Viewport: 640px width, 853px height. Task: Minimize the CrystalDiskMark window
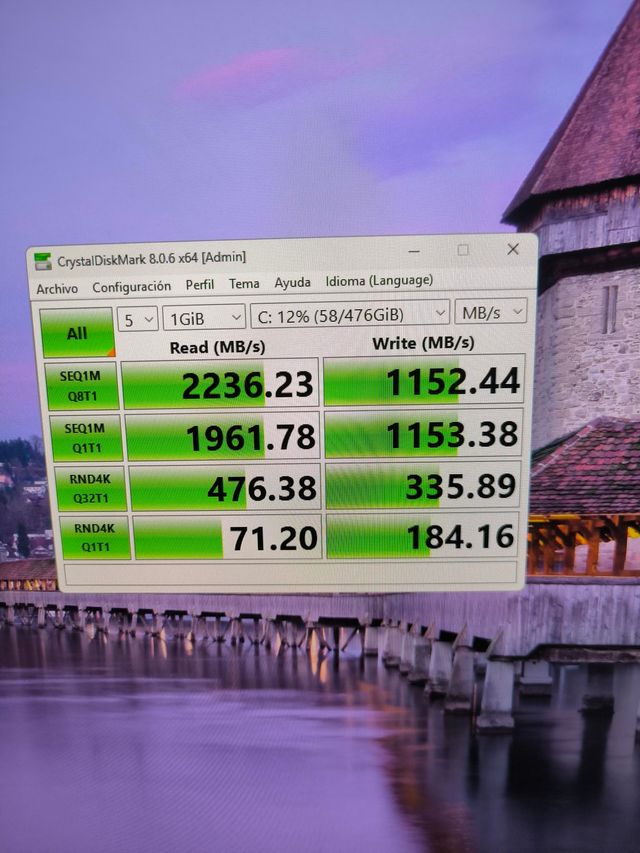(x=414, y=251)
